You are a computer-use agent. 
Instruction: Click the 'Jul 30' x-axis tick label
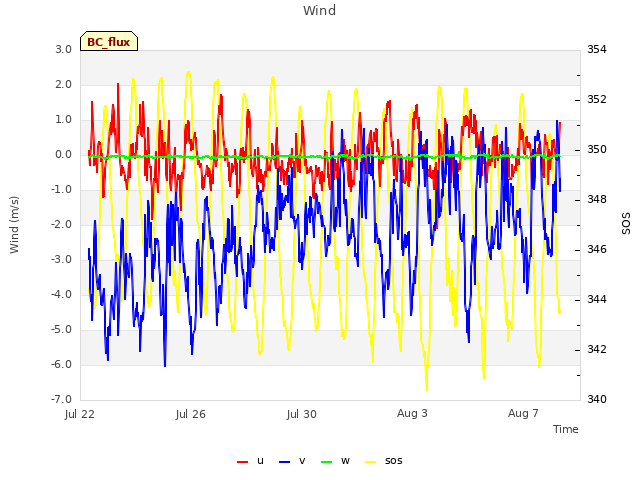tap(302, 414)
